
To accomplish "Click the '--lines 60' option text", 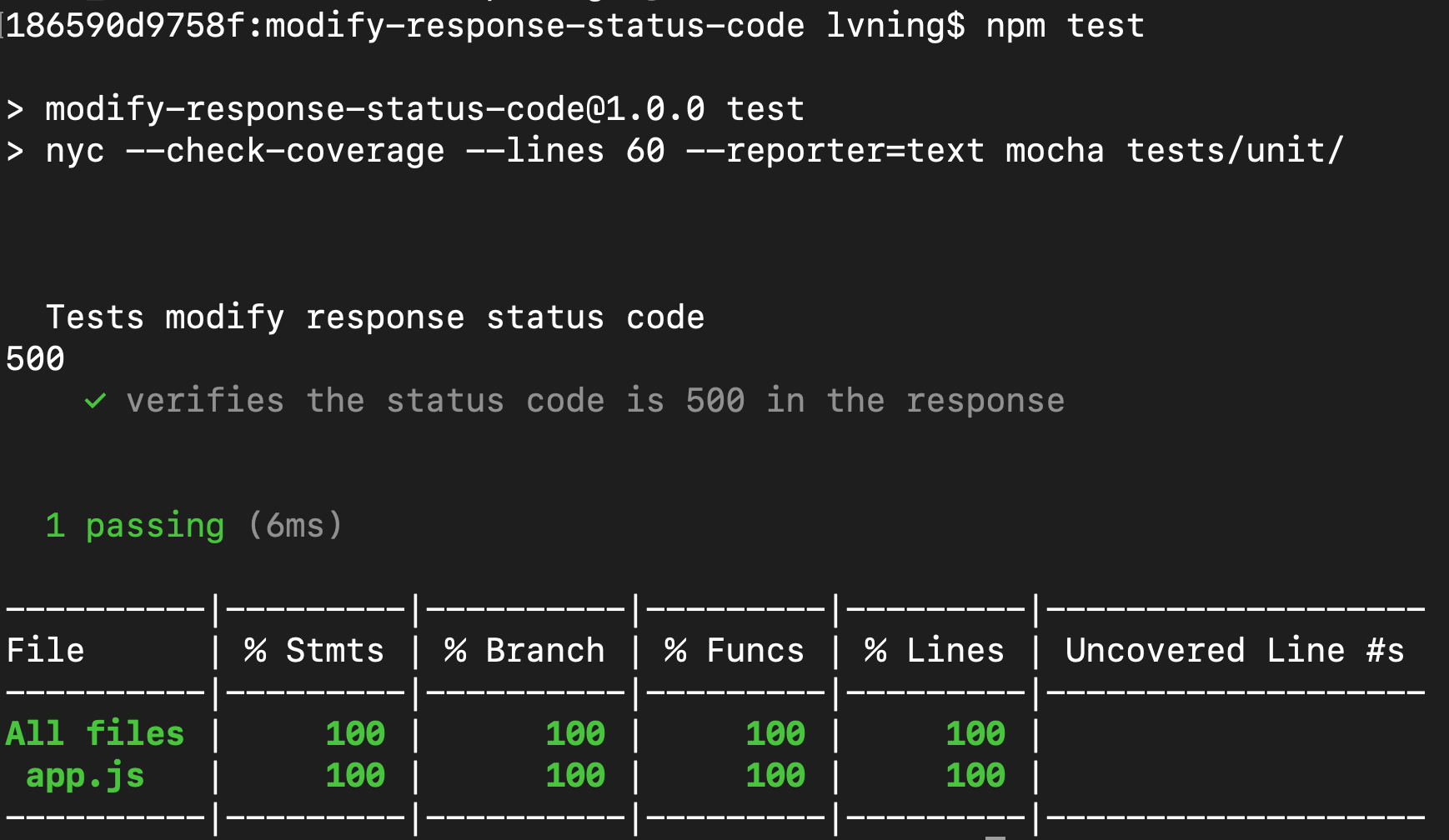I will (x=565, y=151).
